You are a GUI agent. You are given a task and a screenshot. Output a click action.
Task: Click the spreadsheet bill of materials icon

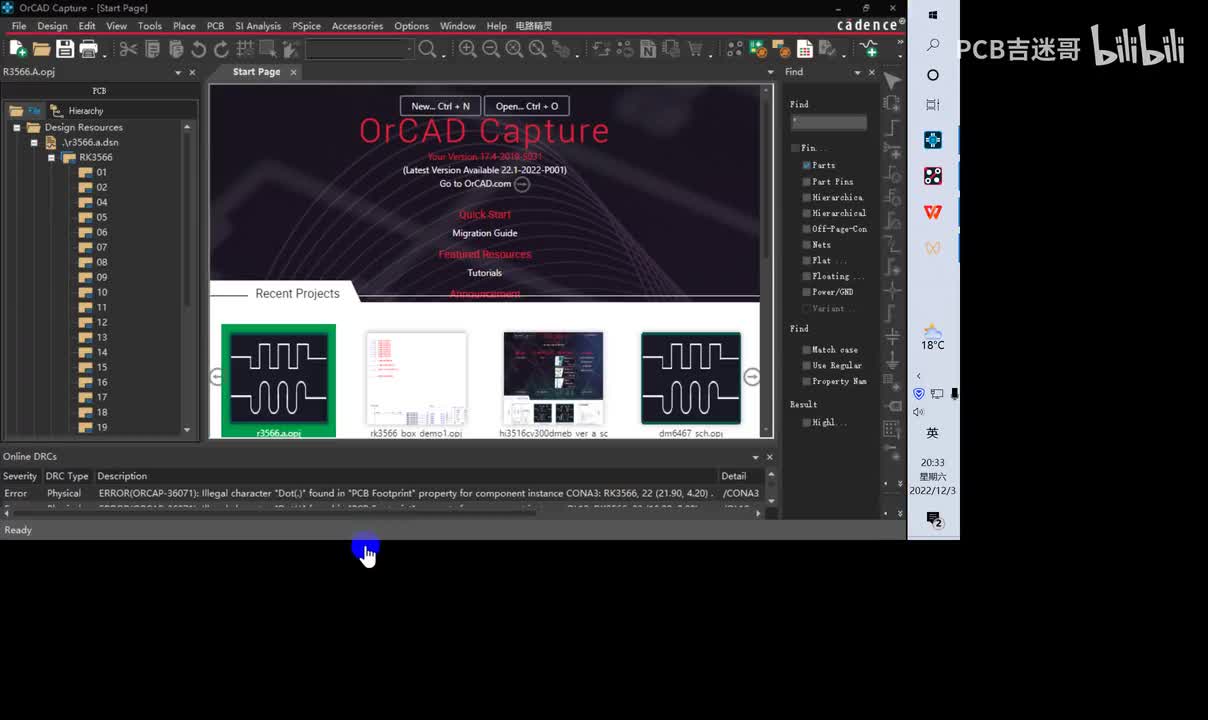pyautogui.click(x=805, y=48)
